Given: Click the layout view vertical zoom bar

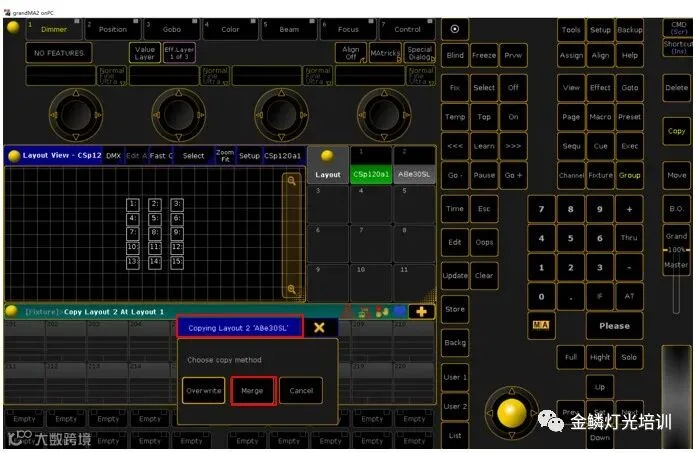Looking at the screenshot, I should tap(292, 235).
